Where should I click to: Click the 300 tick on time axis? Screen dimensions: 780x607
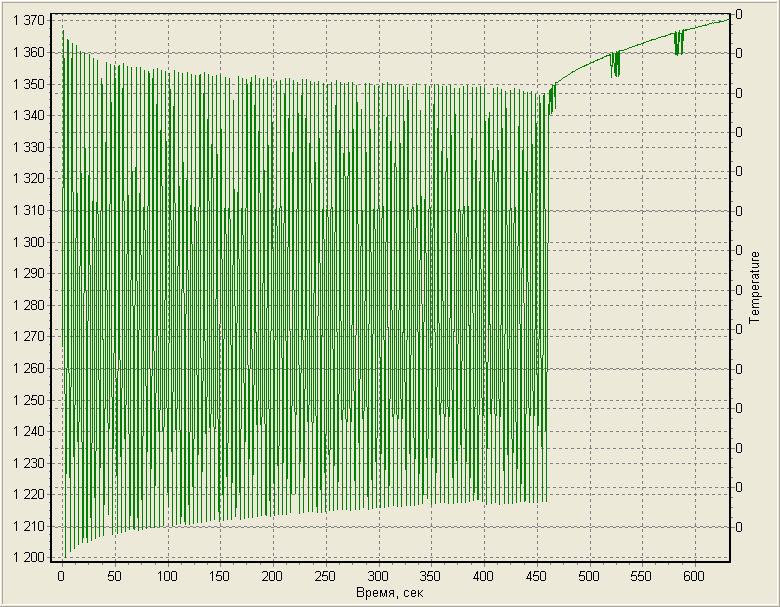coord(378,576)
